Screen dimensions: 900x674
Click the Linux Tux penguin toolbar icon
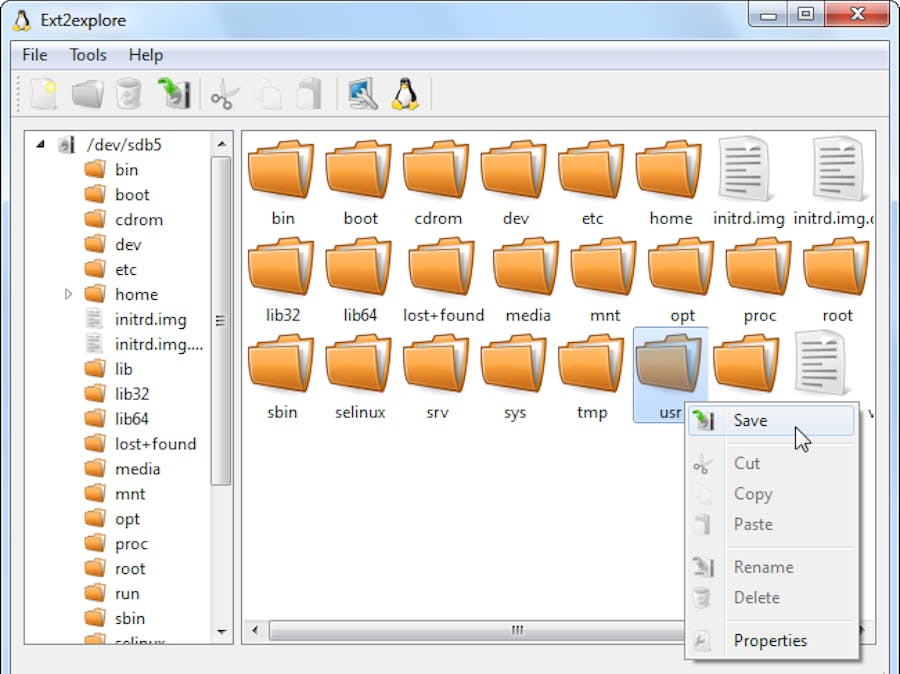tap(403, 93)
